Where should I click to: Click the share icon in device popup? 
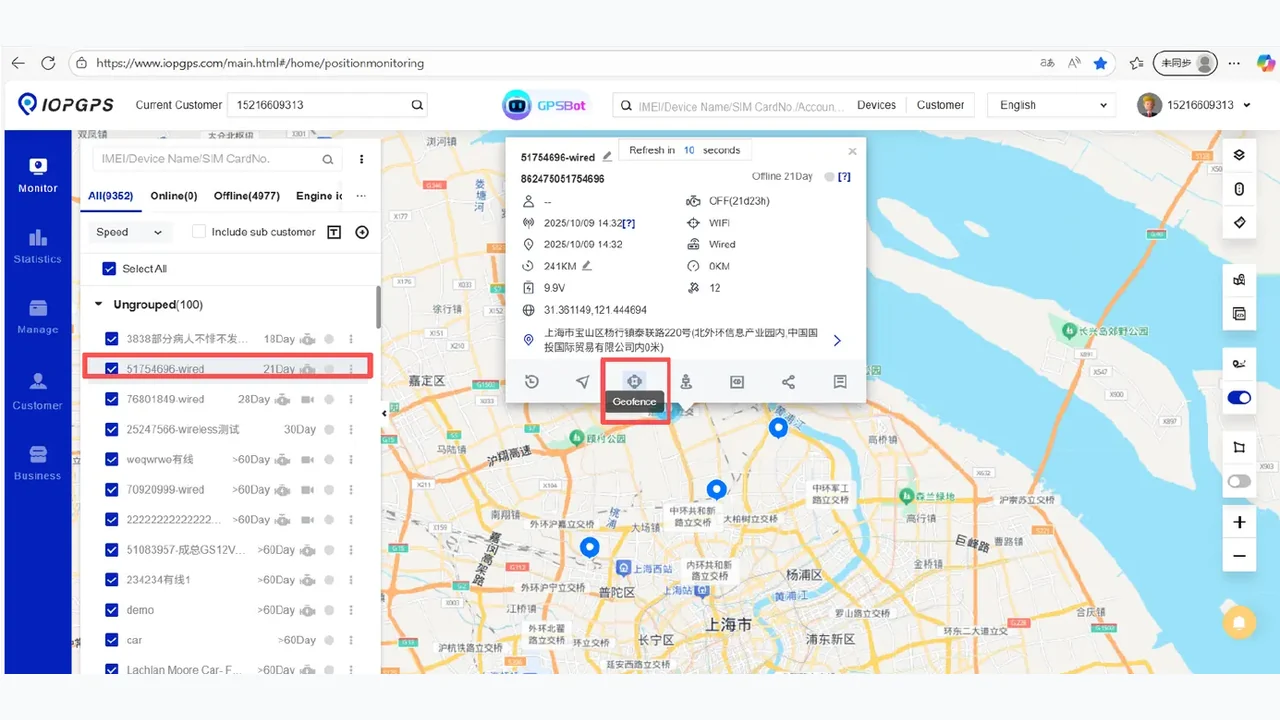pyautogui.click(x=788, y=381)
